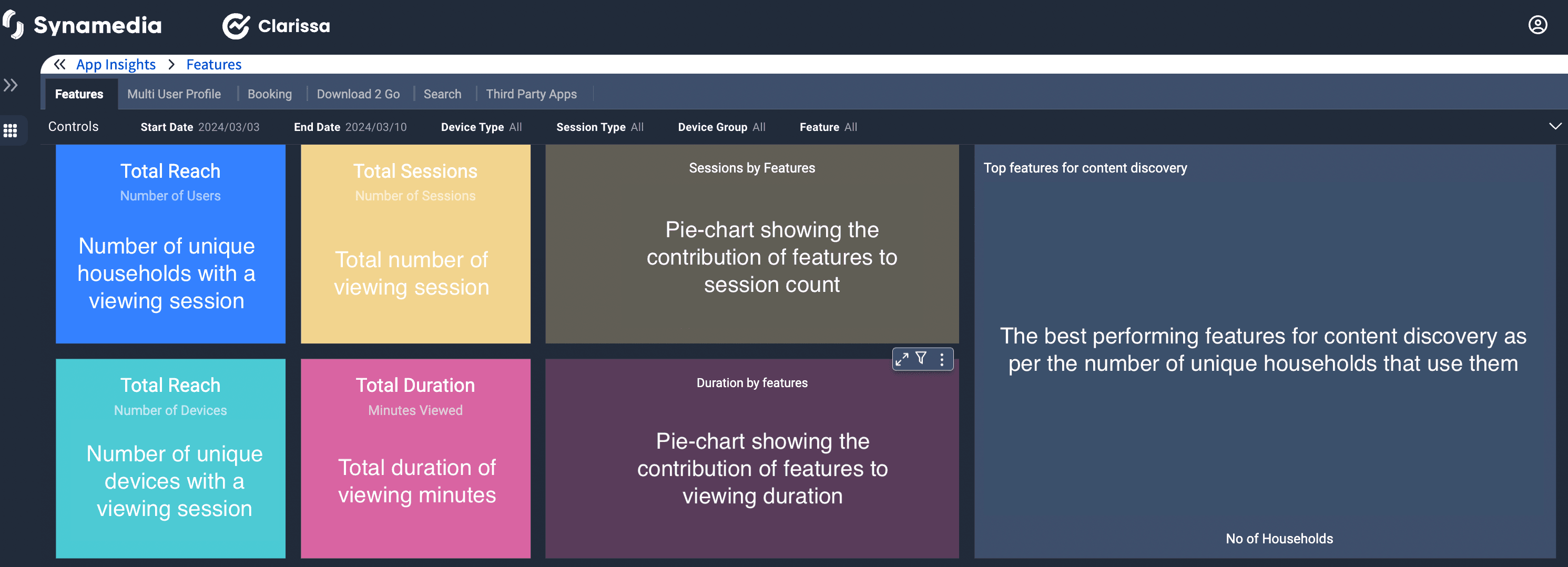This screenshot has width=1568, height=567.
Task: Open the Device Group filter dropdown
Action: click(x=721, y=127)
